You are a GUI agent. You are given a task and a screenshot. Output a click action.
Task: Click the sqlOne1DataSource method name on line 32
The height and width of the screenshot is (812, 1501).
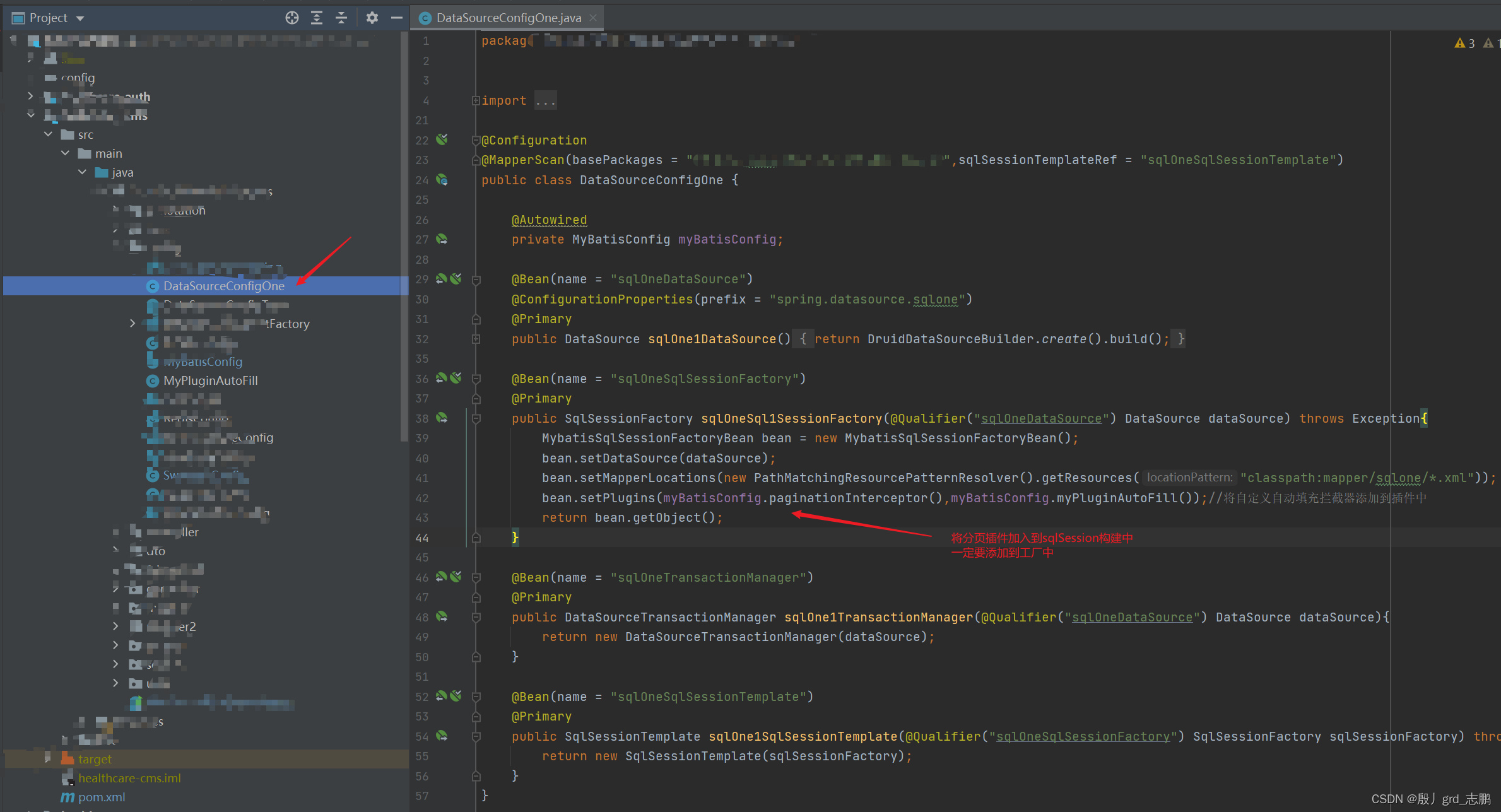coord(712,339)
